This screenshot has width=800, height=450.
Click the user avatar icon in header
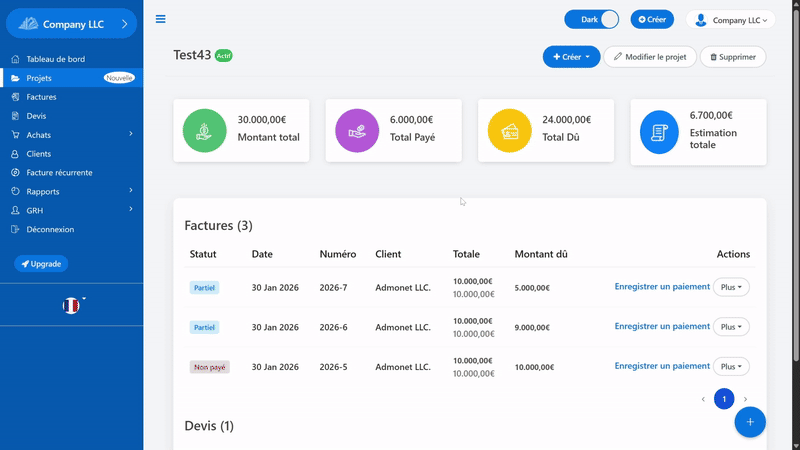700,20
